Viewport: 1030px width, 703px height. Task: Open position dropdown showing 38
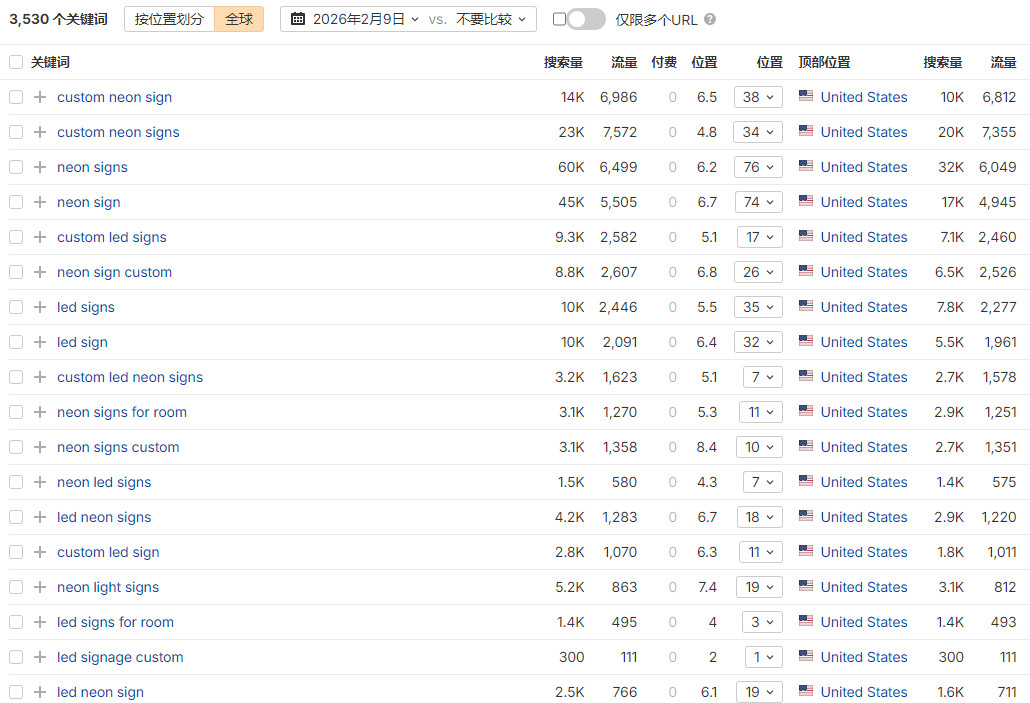(758, 97)
